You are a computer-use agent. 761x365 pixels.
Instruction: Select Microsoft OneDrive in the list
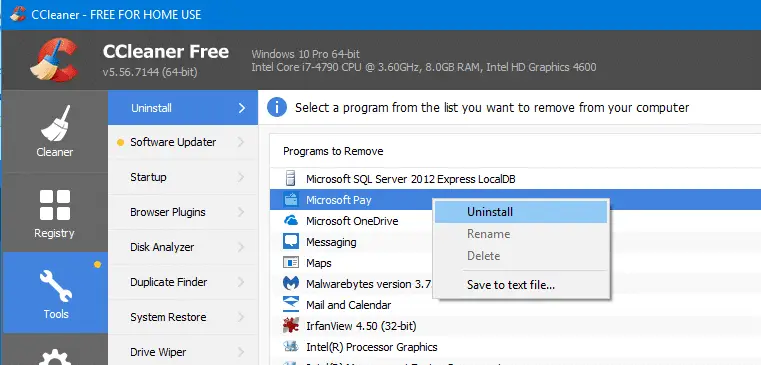pyautogui.click(x=352, y=221)
